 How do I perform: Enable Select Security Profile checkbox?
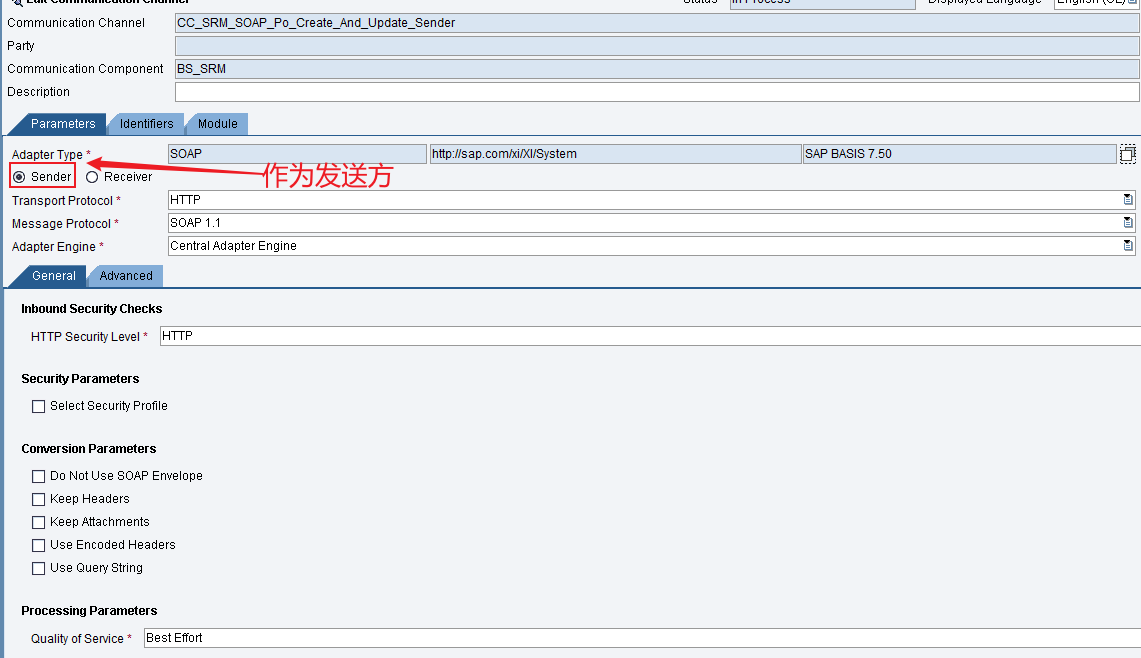39,406
